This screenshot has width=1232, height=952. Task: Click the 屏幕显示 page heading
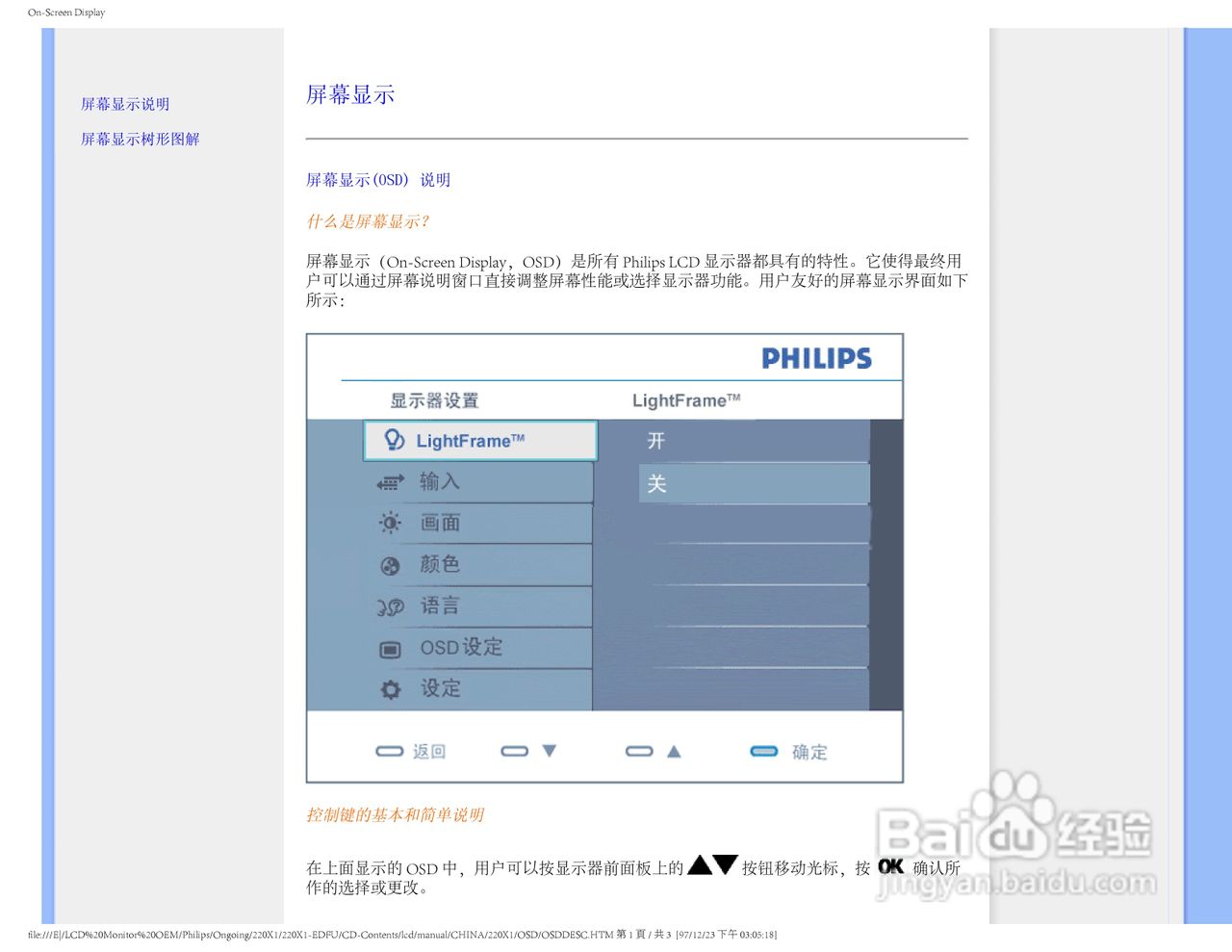(350, 94)
